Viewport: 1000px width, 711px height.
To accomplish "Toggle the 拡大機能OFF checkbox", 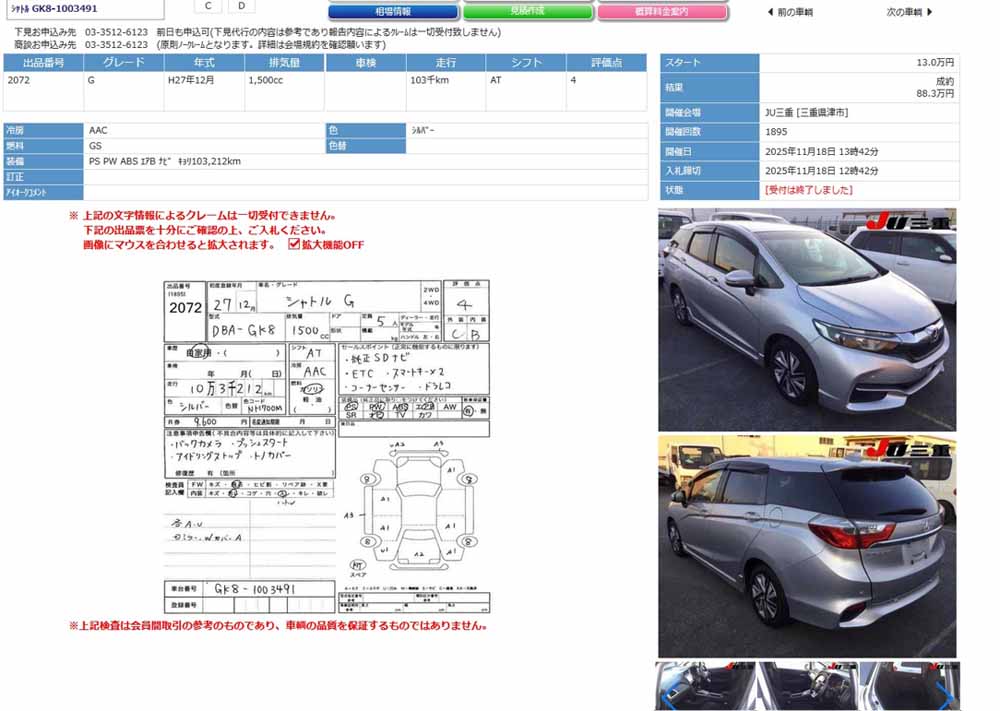I will tap(294, 244).
